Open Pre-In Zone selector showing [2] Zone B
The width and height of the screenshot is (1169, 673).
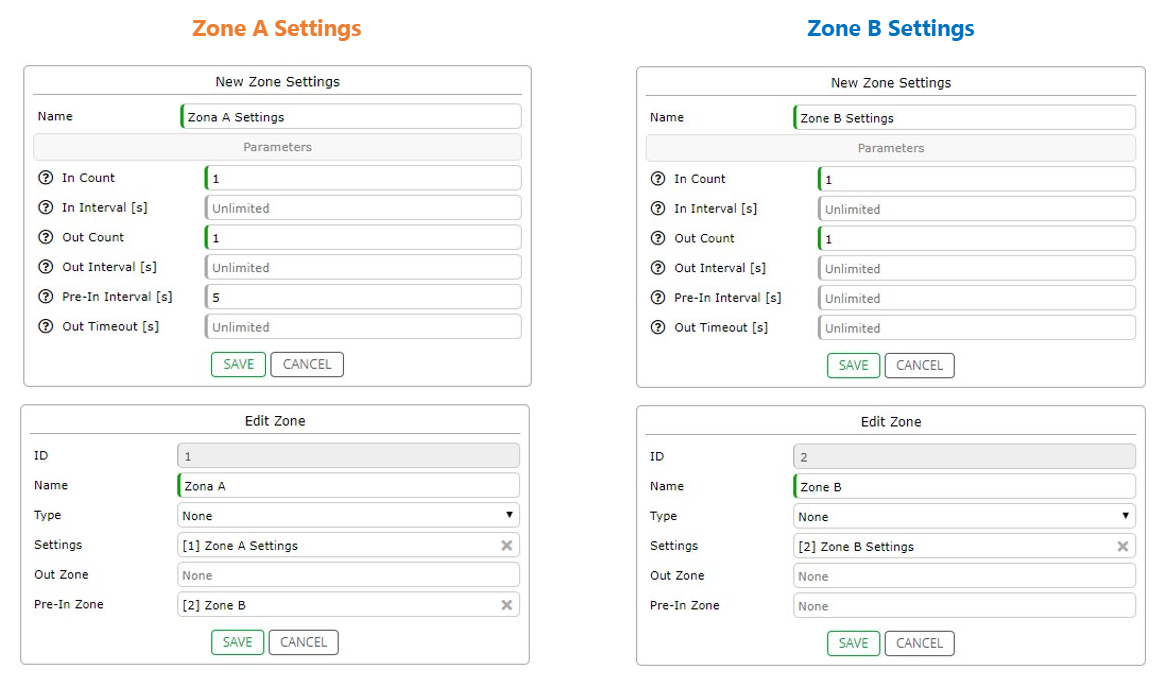348,604
